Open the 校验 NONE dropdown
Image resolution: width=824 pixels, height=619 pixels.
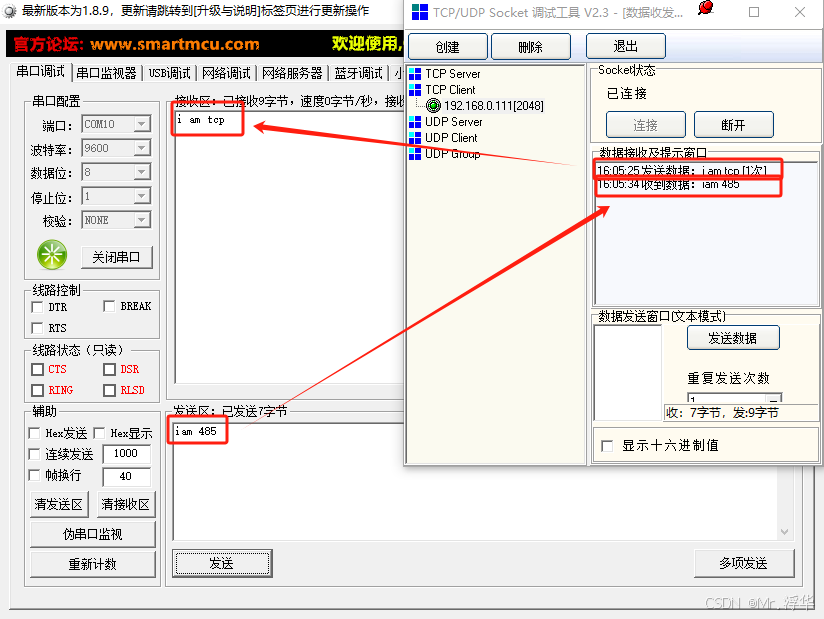[141, 220]
